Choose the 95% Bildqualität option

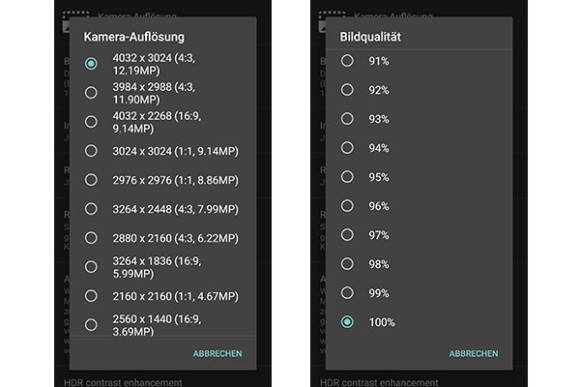[x=419, y=177]
